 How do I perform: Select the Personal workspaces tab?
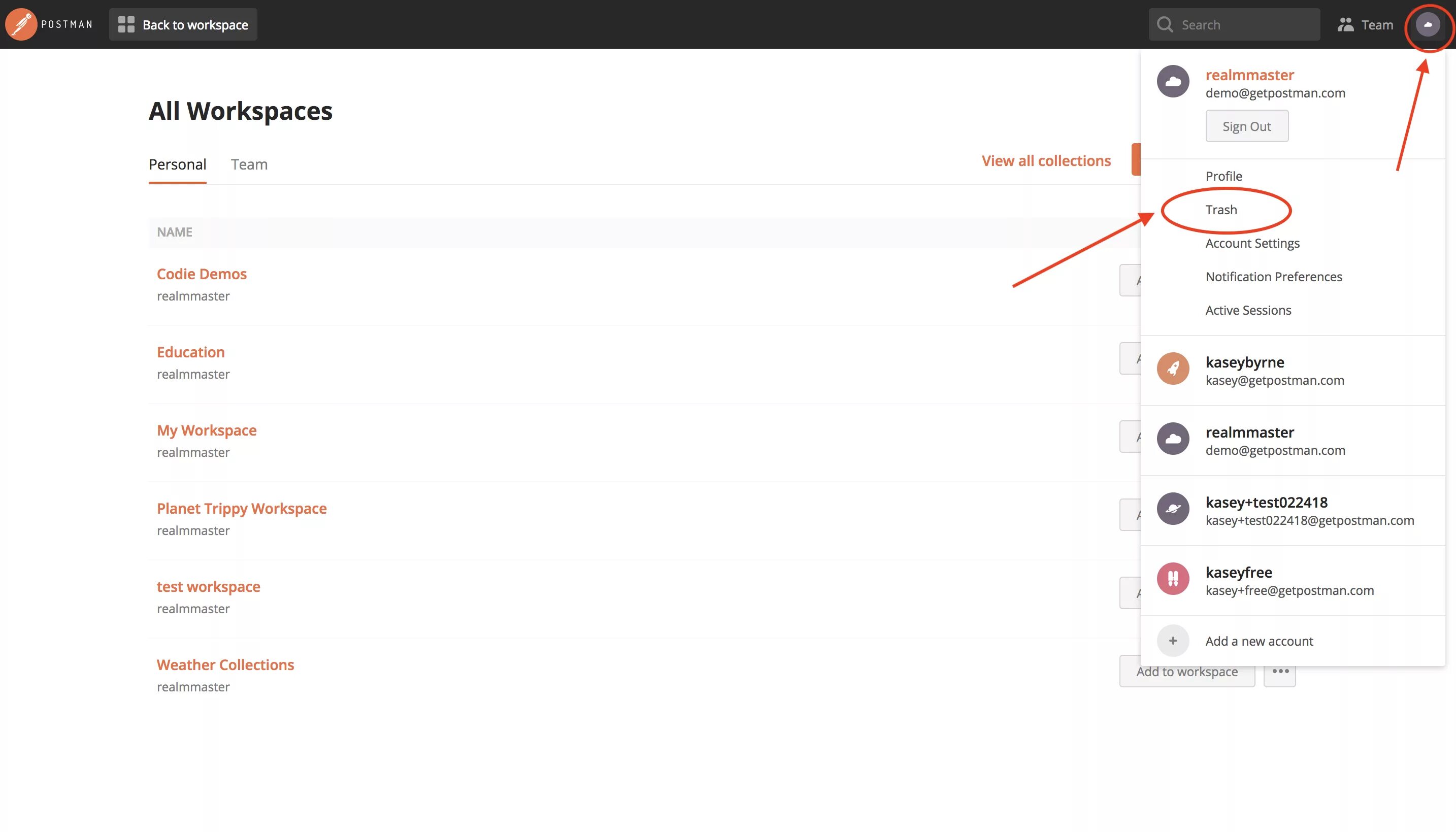tap(177, 164)
